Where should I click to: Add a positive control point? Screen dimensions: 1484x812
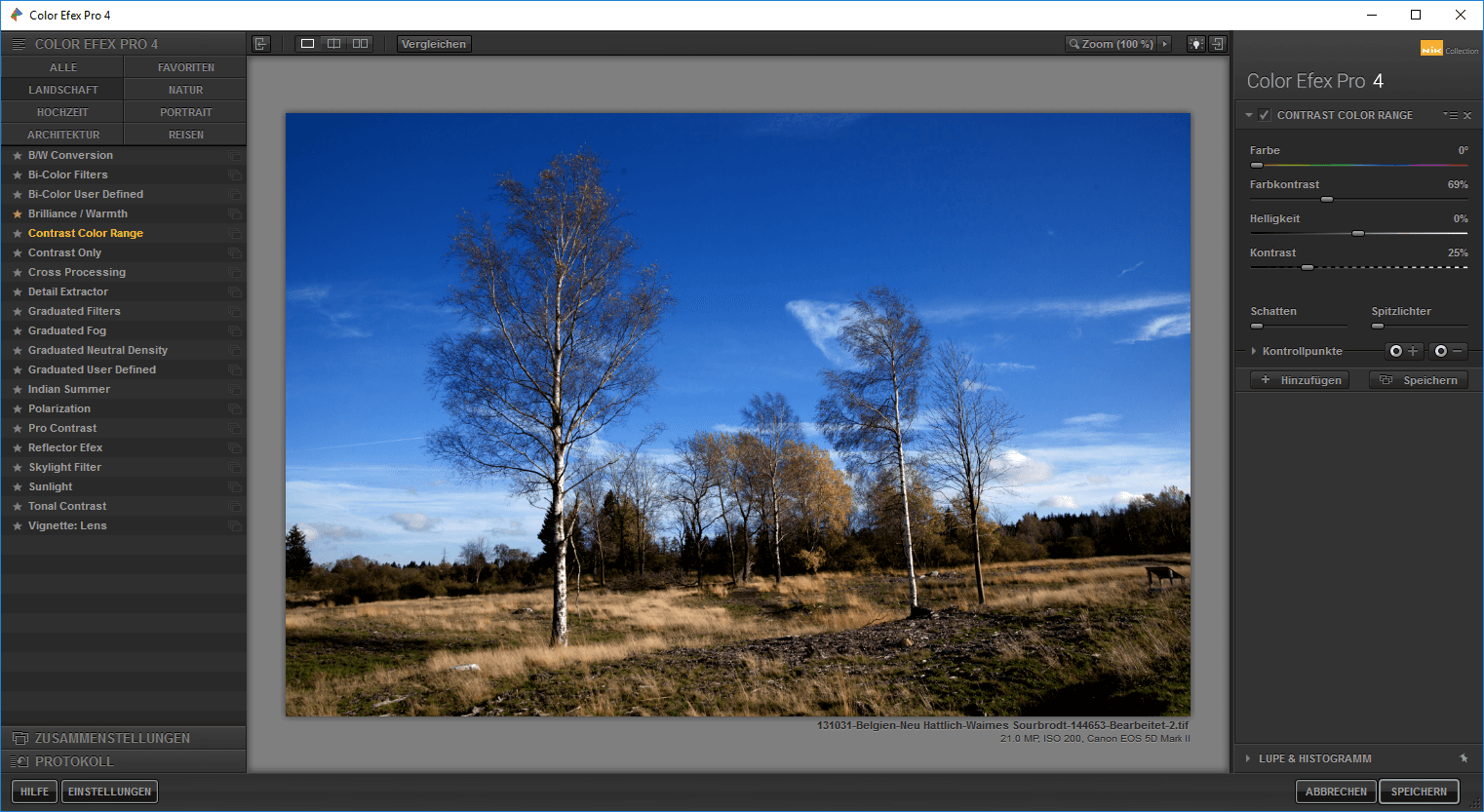[x=1405, y=351]
